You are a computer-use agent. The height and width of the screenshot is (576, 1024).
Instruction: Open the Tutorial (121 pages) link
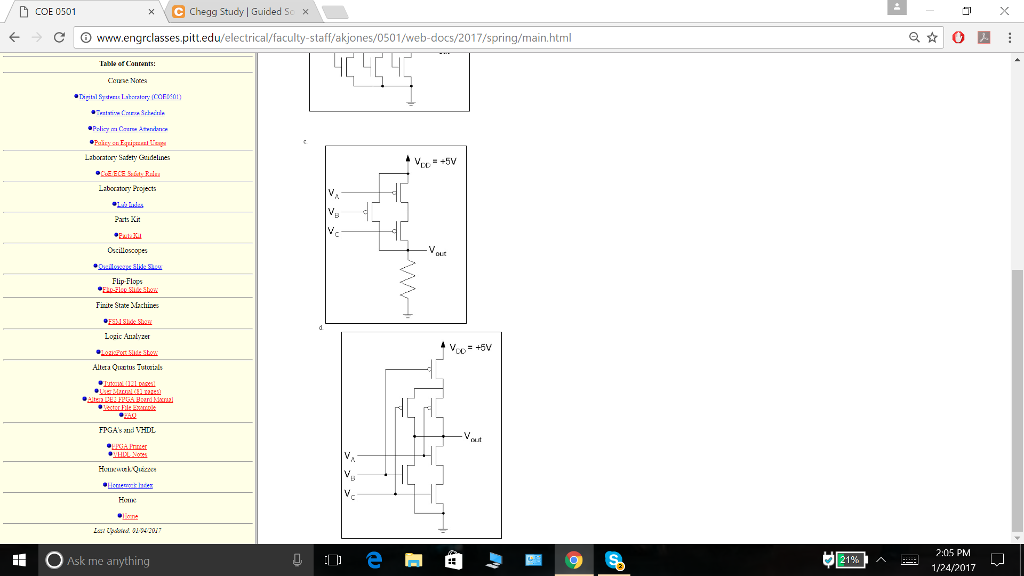129,383
